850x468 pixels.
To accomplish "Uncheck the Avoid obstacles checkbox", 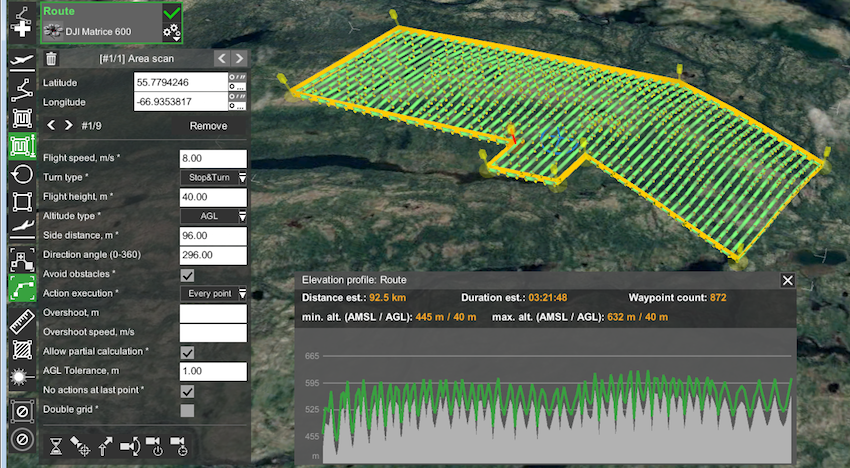I will tap(187, 275).
